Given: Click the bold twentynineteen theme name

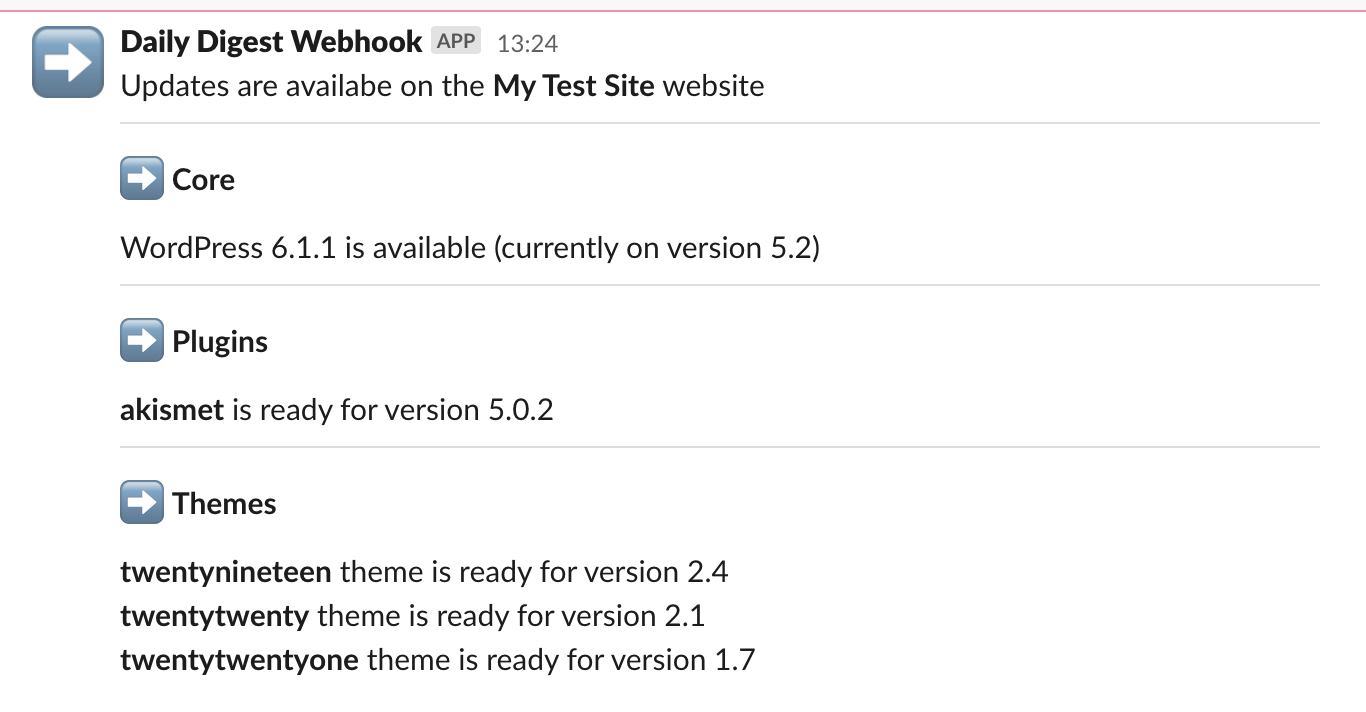Looking at the screenshot, I should click(x=225, y=572).
